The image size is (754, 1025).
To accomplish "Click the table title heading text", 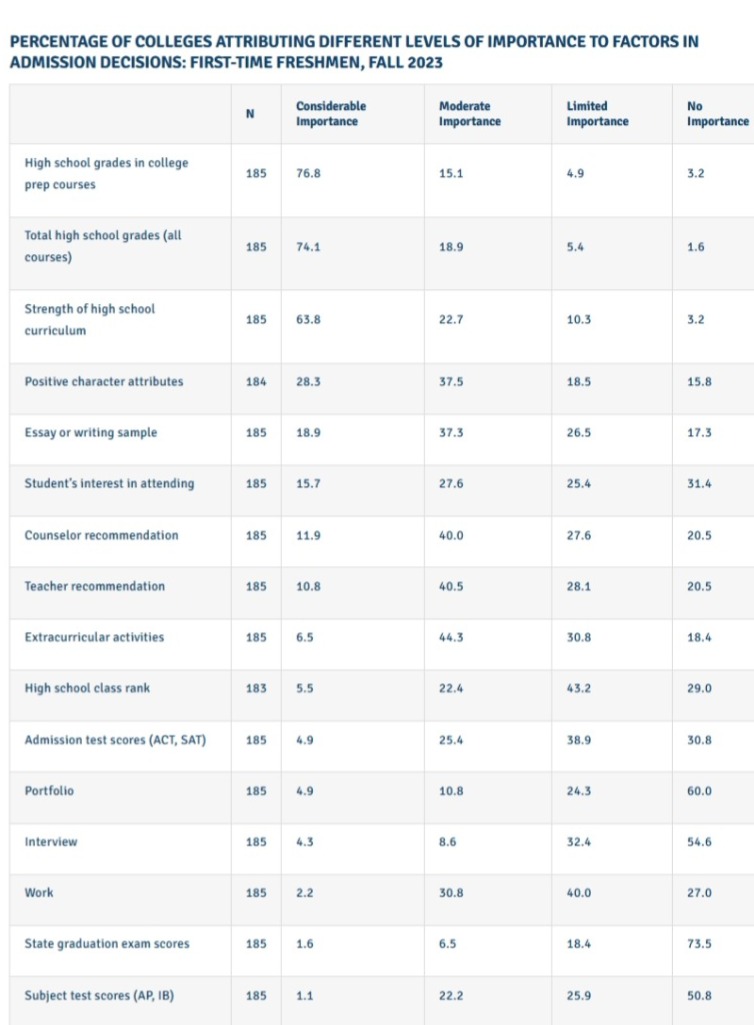I will [353, 51].
